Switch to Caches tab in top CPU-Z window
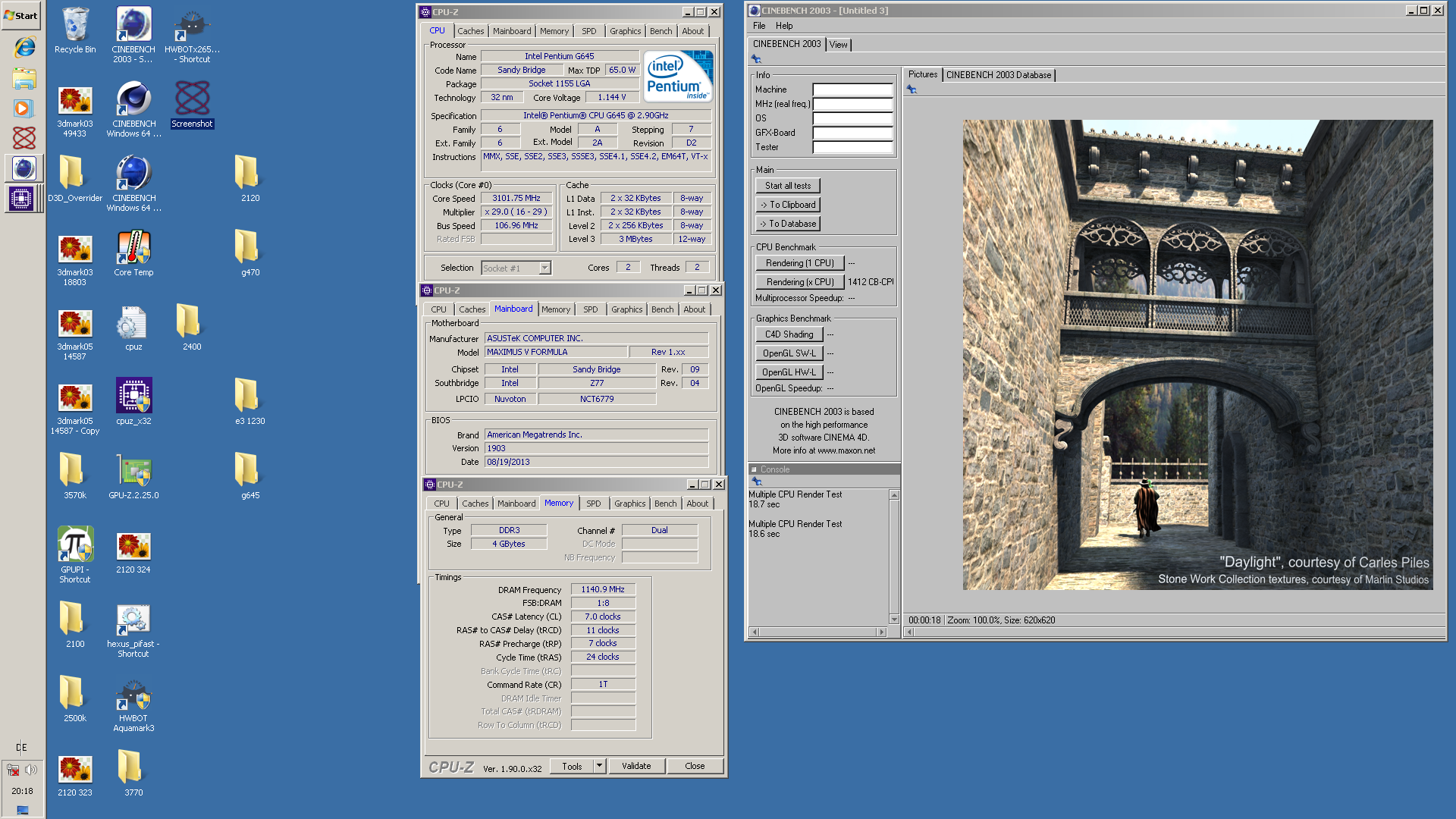This screenshot has height=819, width=1456. coord(470,31)
